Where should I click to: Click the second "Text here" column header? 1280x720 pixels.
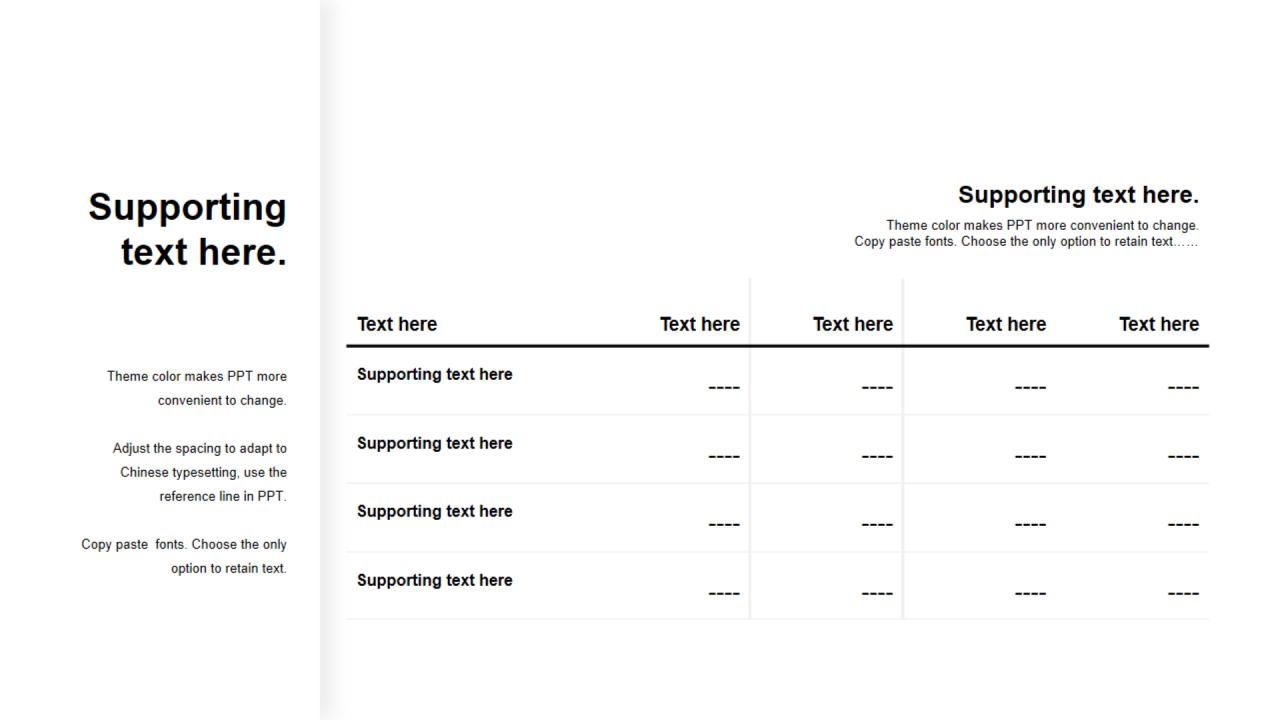[699, 324]
